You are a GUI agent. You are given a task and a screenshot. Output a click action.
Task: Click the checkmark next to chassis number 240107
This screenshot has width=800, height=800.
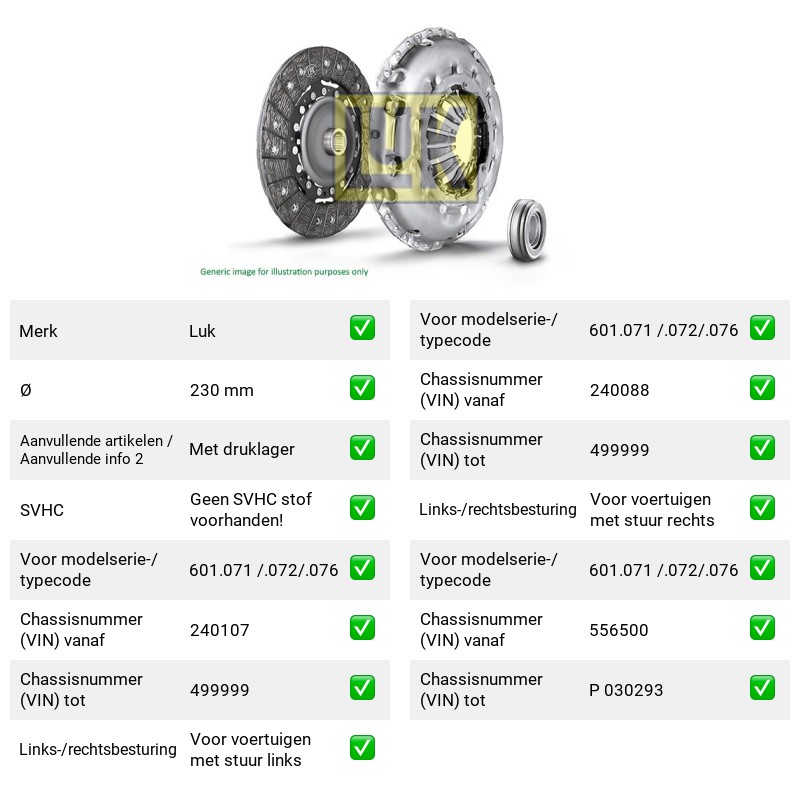coord(362,628)
